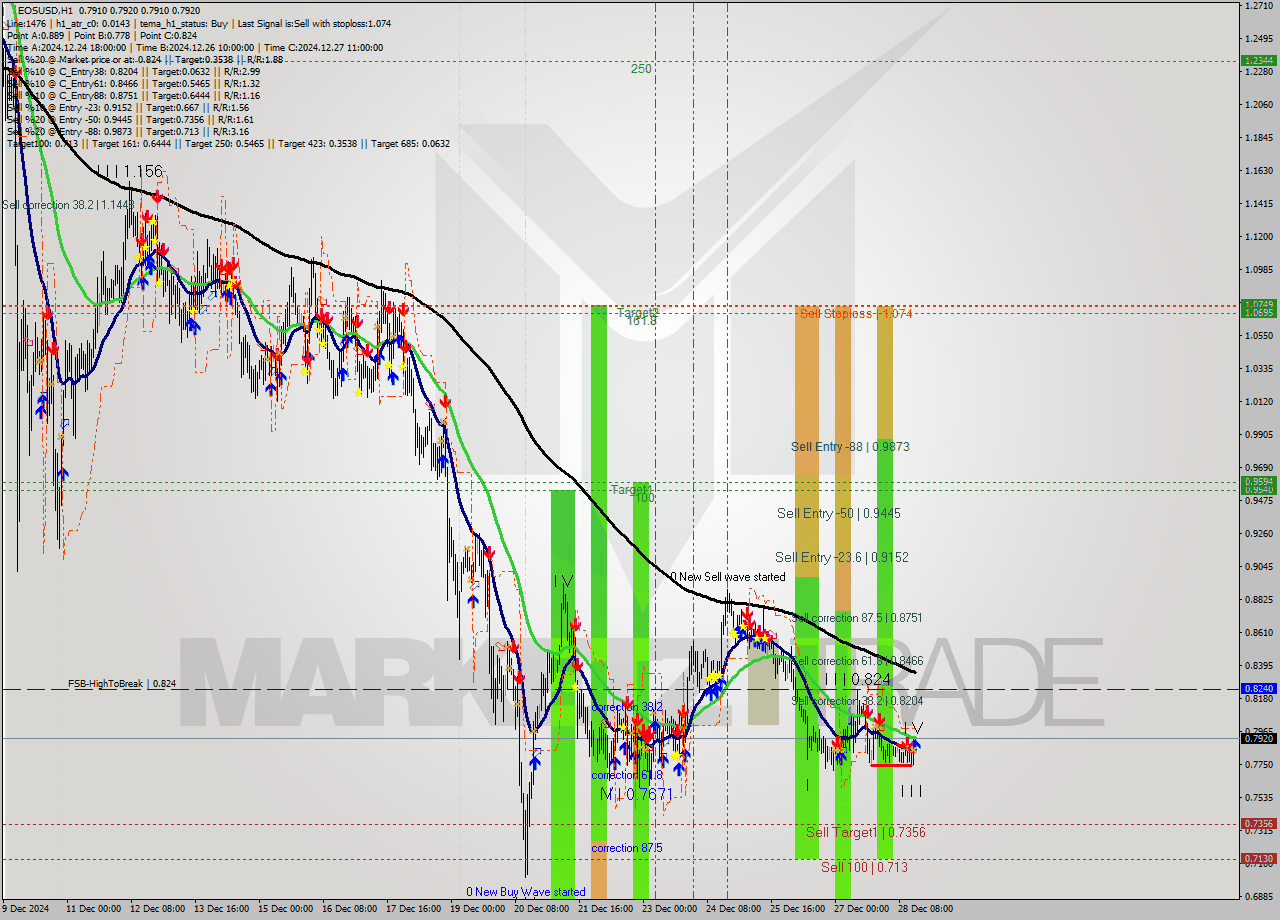Image resolution: width=1280 pixels, height=920 pixels.
Task: Click the 'Target 685: 0.0632' text
Action: coord(410,144)
